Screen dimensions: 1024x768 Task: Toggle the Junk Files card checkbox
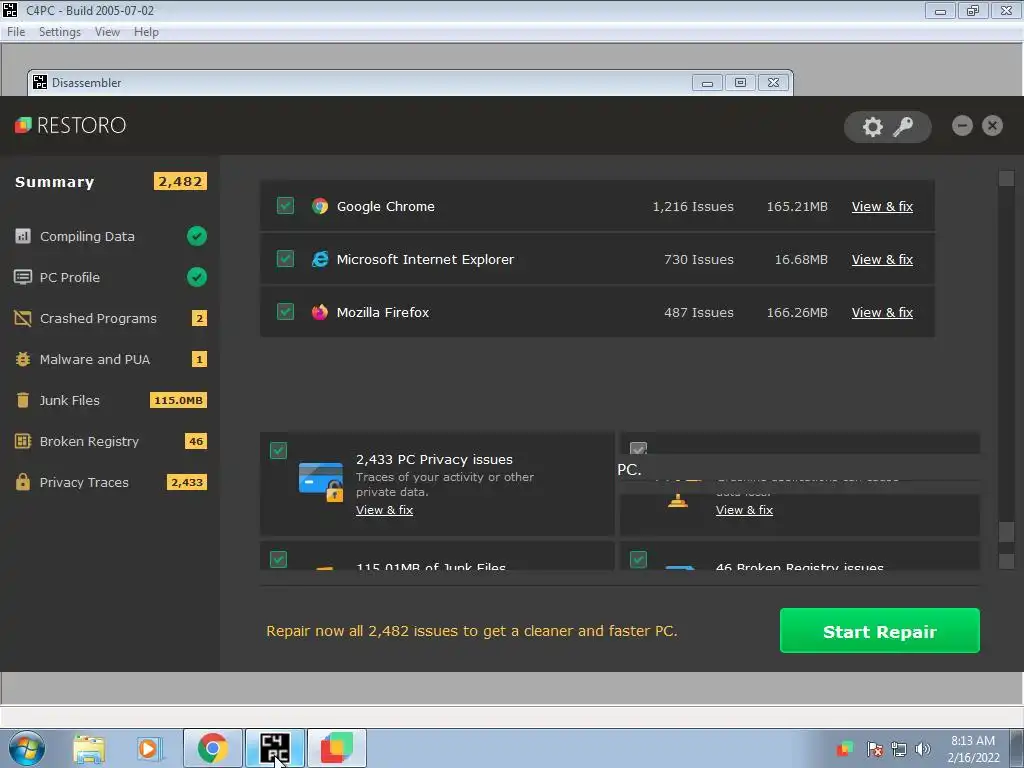(x=278, y=560)
